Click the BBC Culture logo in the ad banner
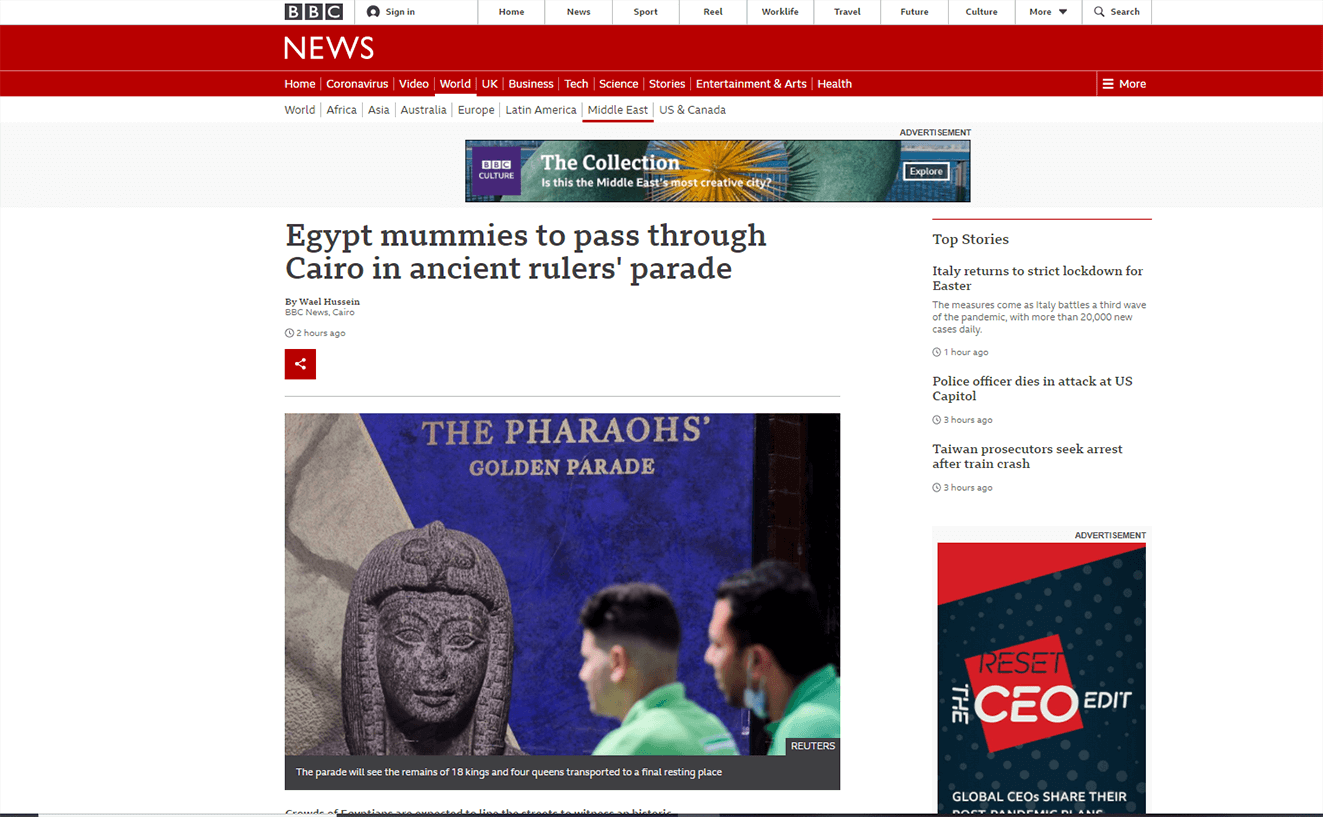 click(x=496, y=171)
